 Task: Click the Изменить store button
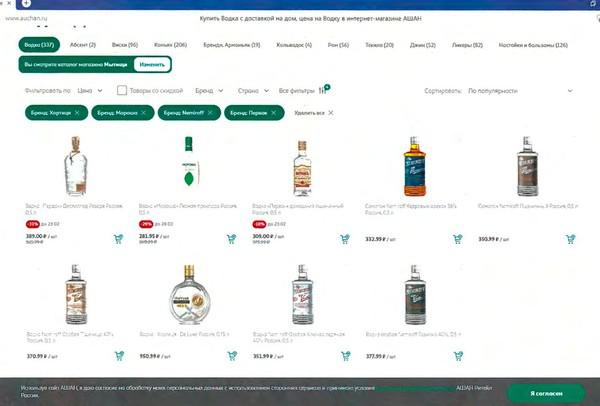(152, 64)
